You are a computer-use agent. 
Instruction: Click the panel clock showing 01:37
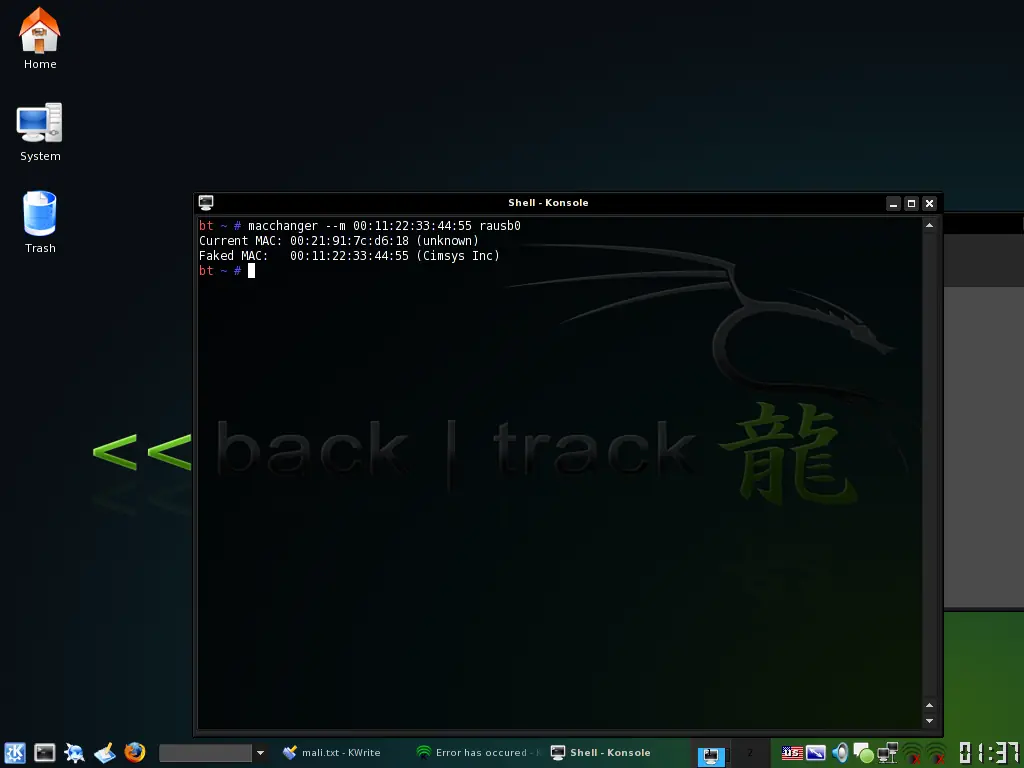[989, 753]
